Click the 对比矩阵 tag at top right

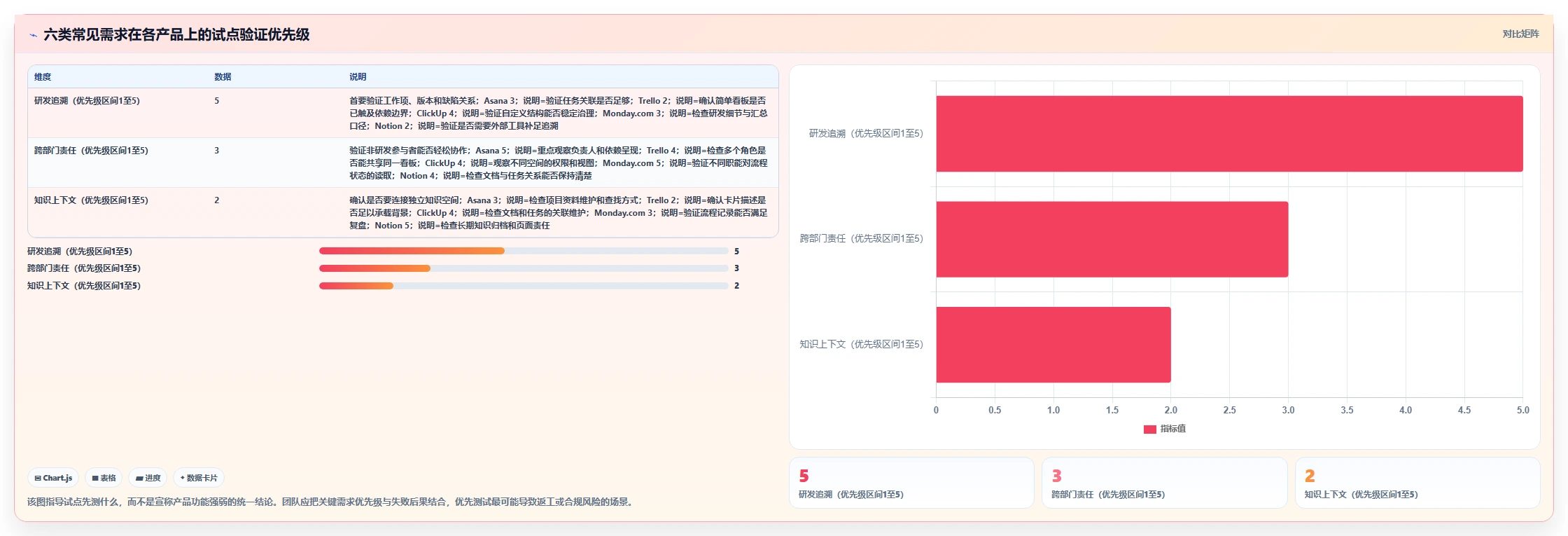pyautogui.click(x=1520, y=34)
